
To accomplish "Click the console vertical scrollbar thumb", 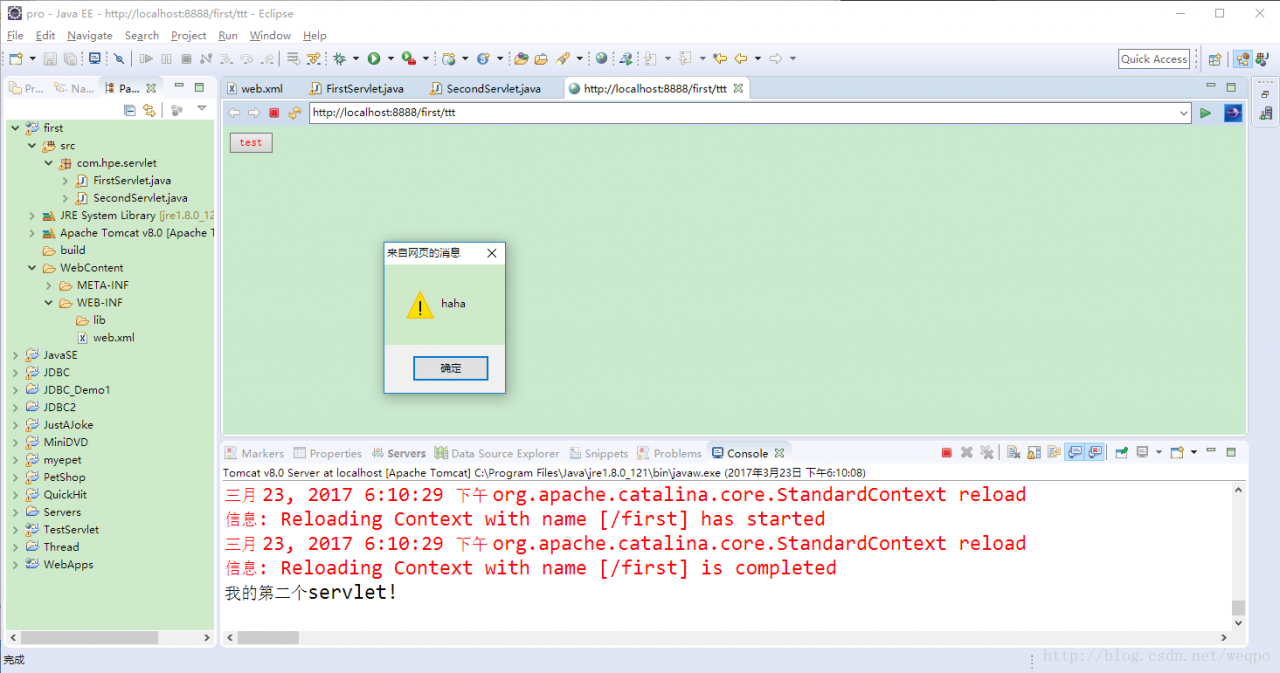I will tap(1239, 607).
